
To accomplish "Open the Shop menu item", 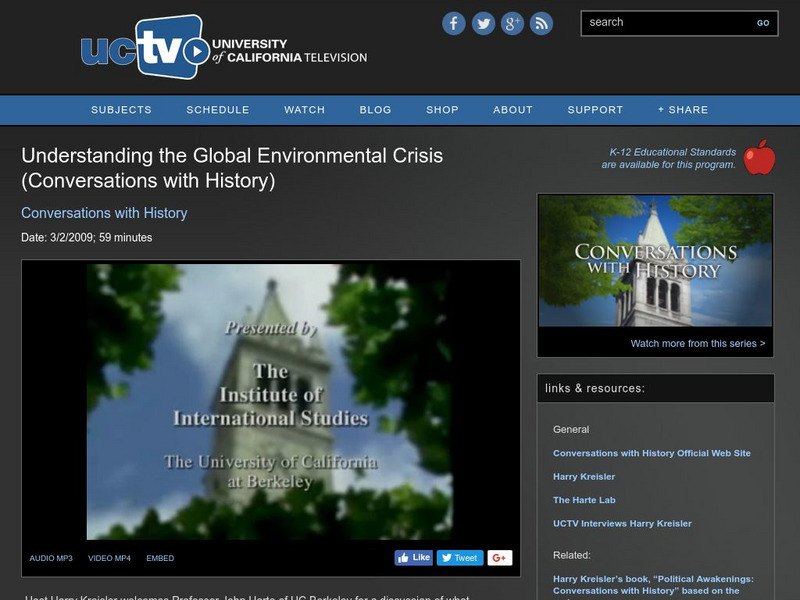I will point(442,110).
